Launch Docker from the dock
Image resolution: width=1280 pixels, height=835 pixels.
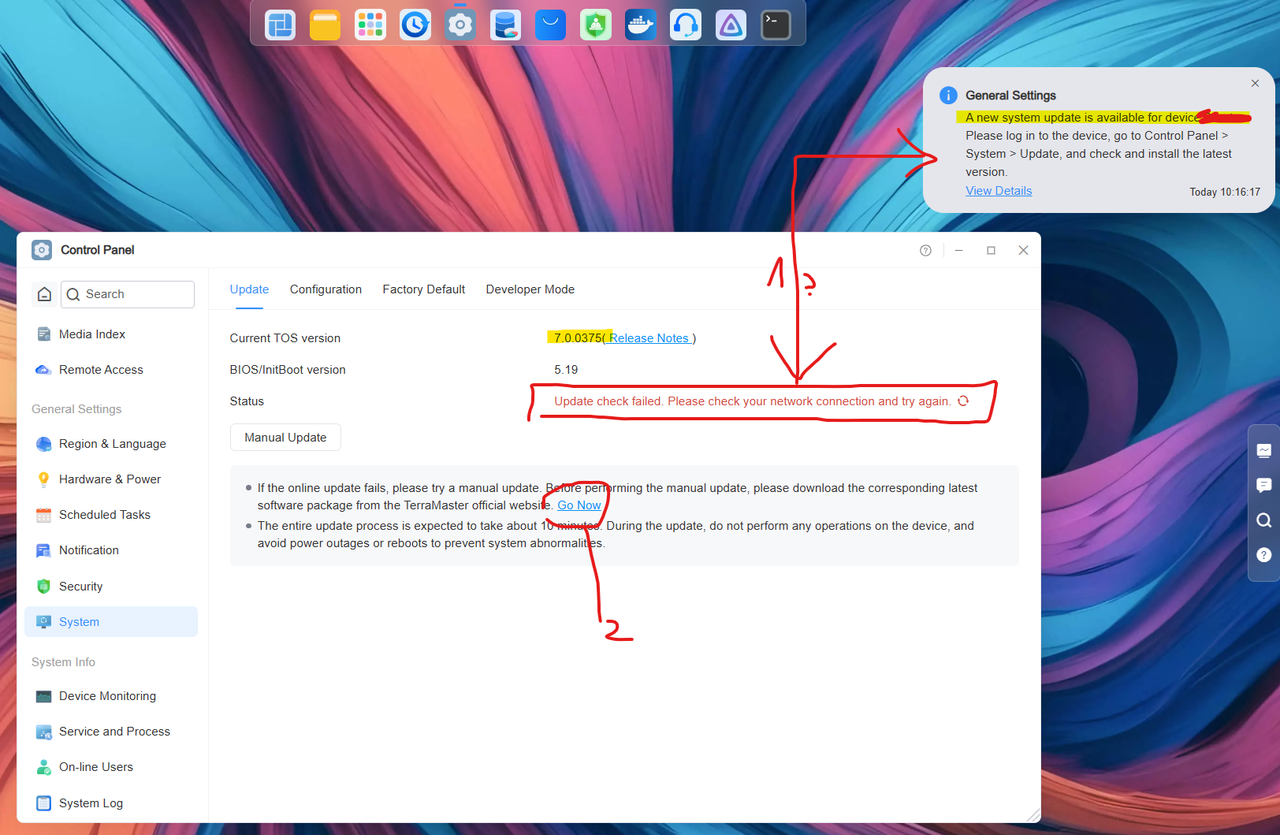[640, 25]
